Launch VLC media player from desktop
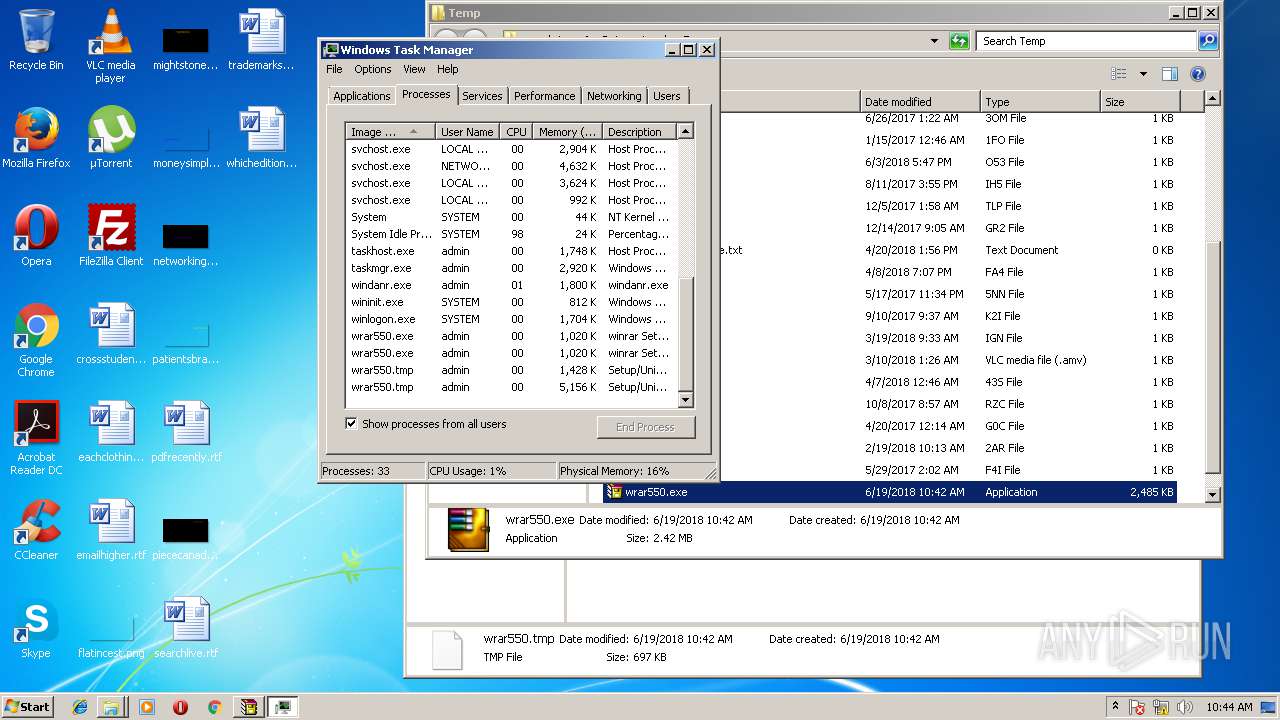Viewport: 1280px width, 720px height. pos(110,46)
